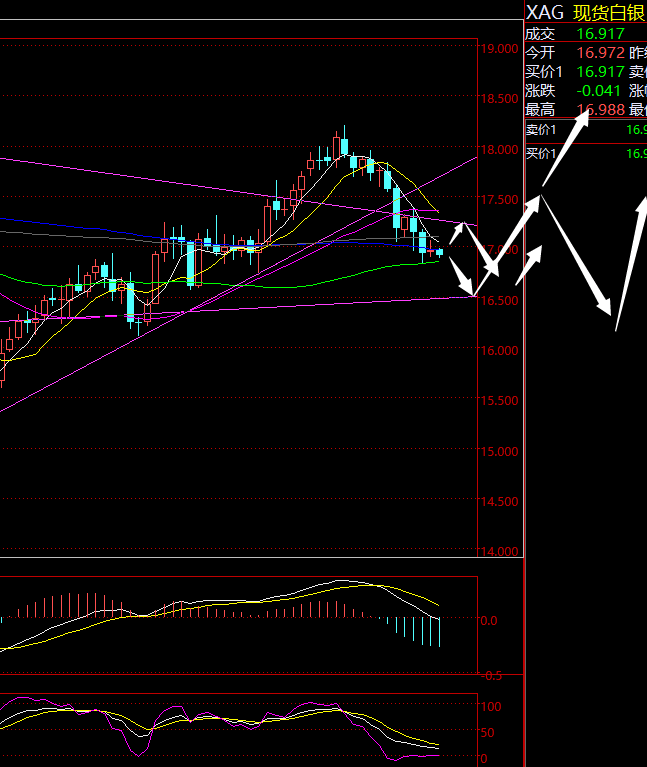Viewport: 647px width, 767px height.
Task: Click the 16.000 price axis label
Action: click(499, 350)
